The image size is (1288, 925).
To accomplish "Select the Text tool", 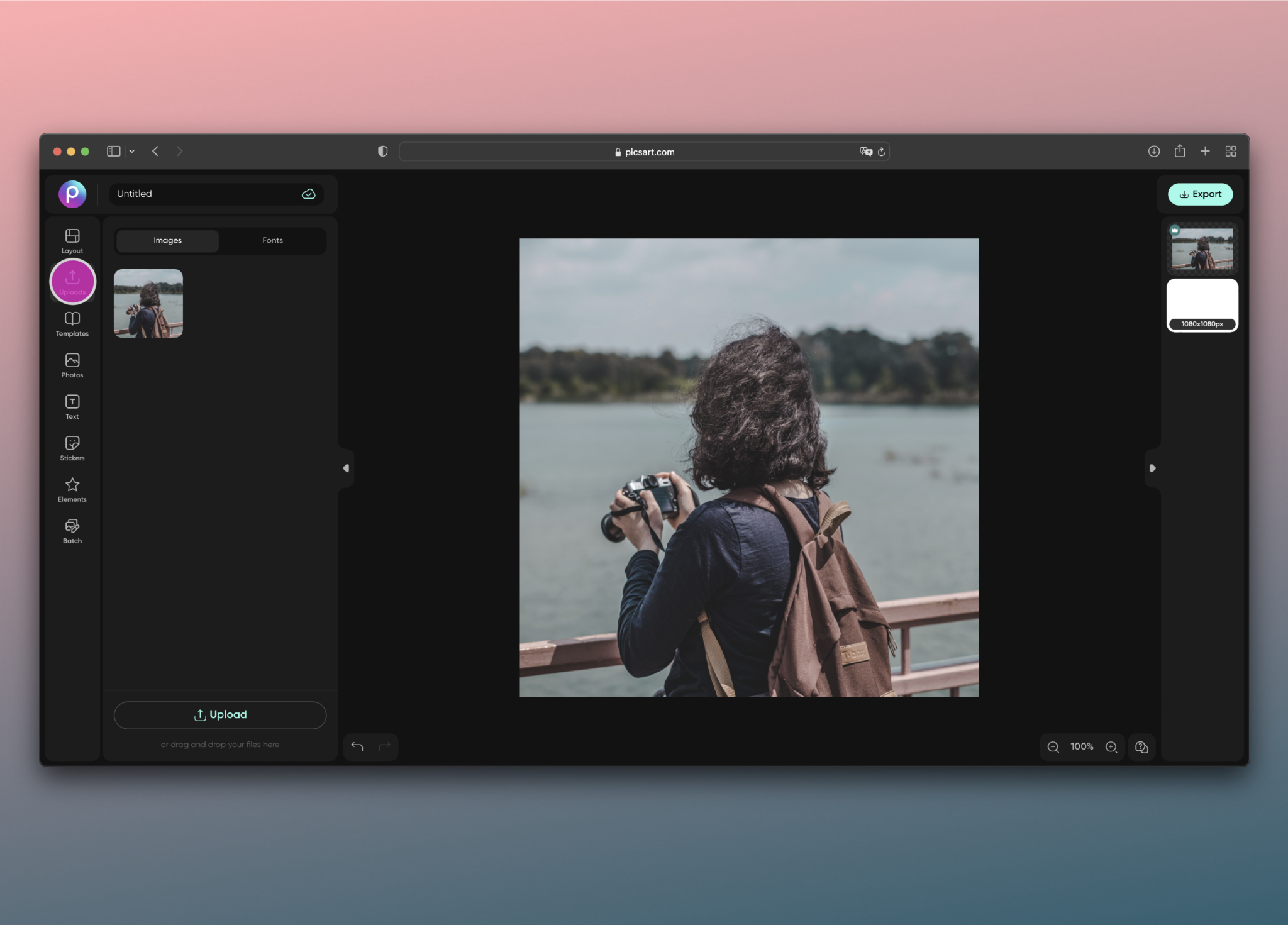I will pyautogui.click(x=72, y=406).
